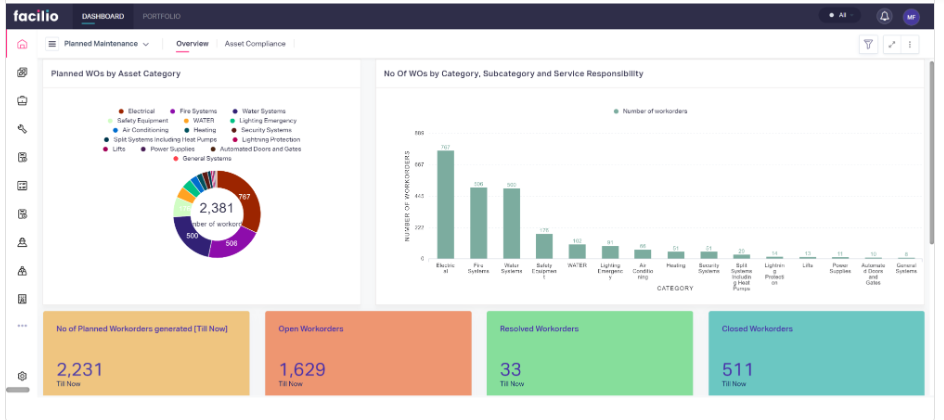Open the home icon in the sidebar
This screenshot has height=420, width=944.
tap(22, 44)
